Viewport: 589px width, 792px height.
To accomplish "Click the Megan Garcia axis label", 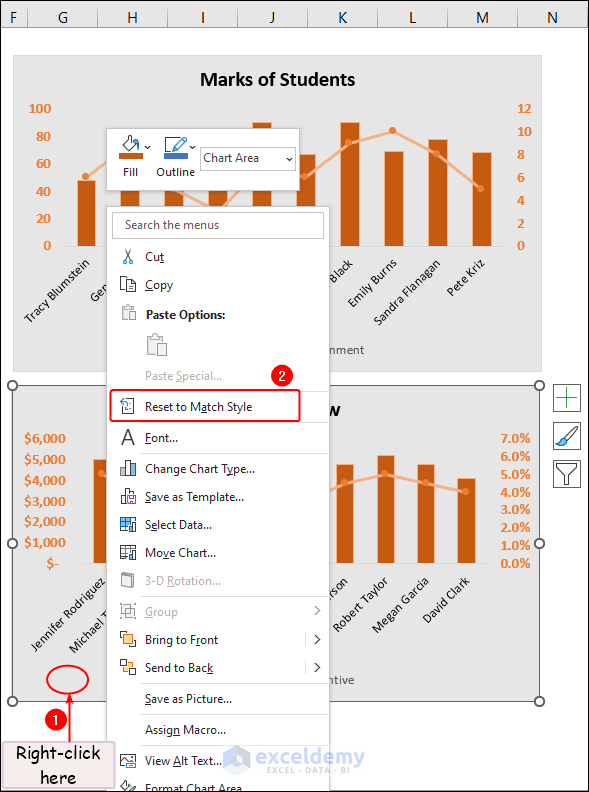I will [400, 605].
